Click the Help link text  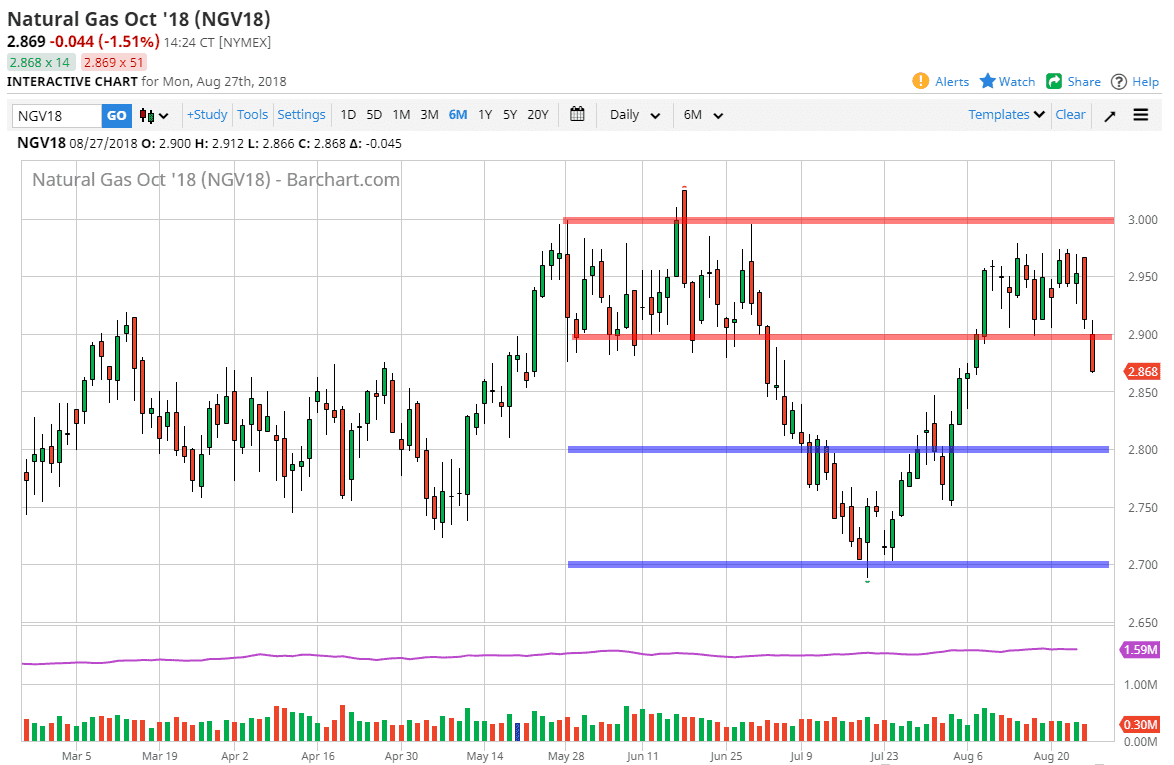(x=1146, y=82)
